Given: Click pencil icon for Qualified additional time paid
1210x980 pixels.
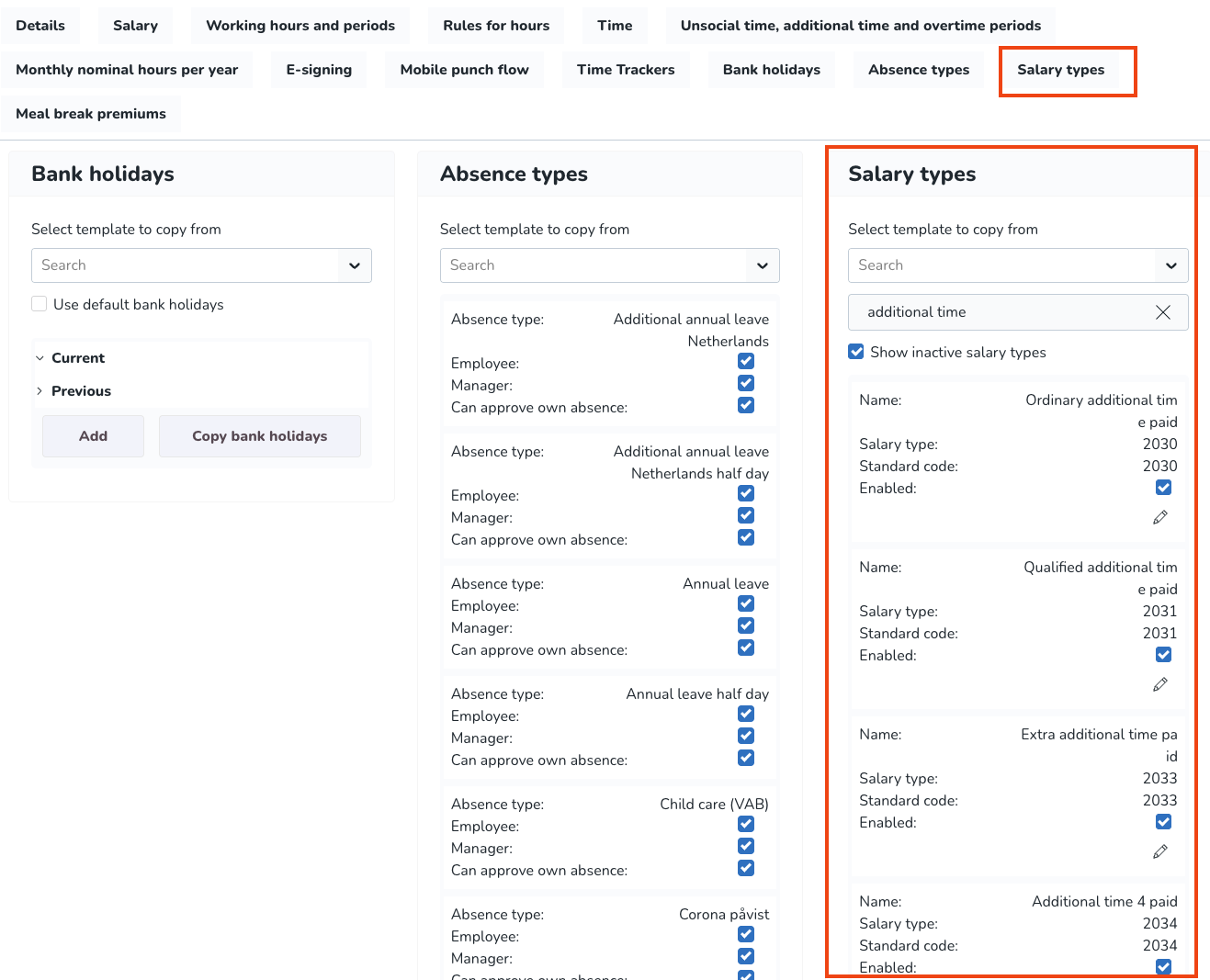Looking at the screenshot, I should (x=1160, y=685).
